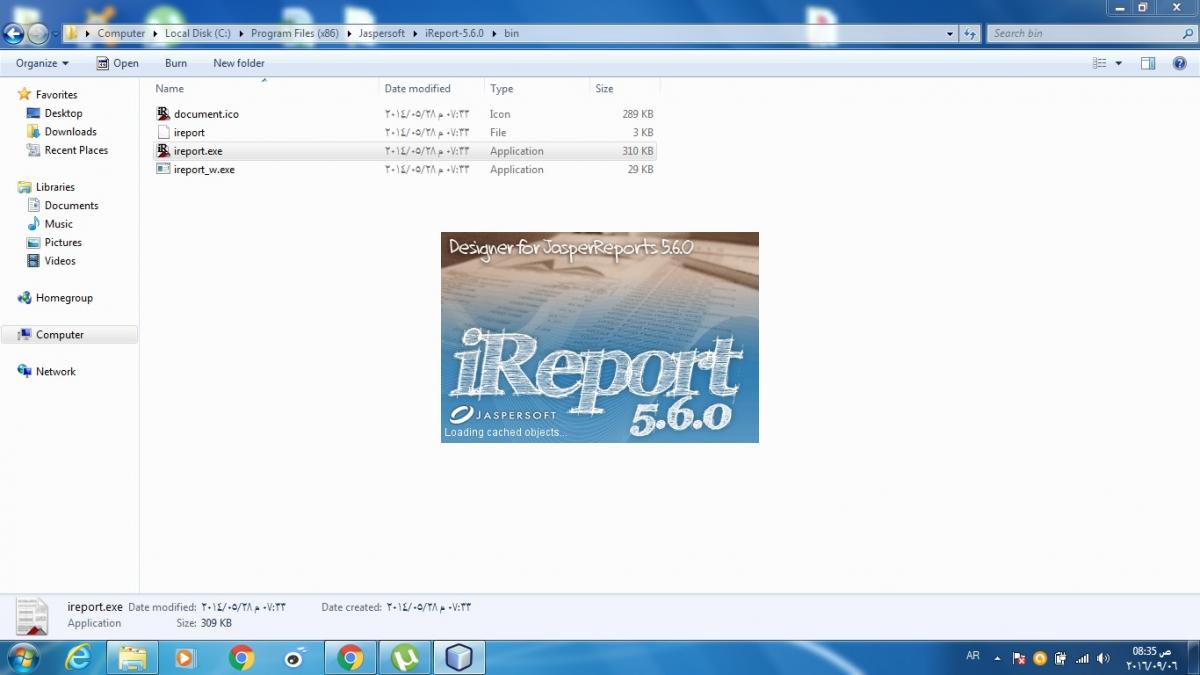This screenshot has height=675, width=1200.
Task: Open the Organize dropdown menu
Action: pos(40,63)
